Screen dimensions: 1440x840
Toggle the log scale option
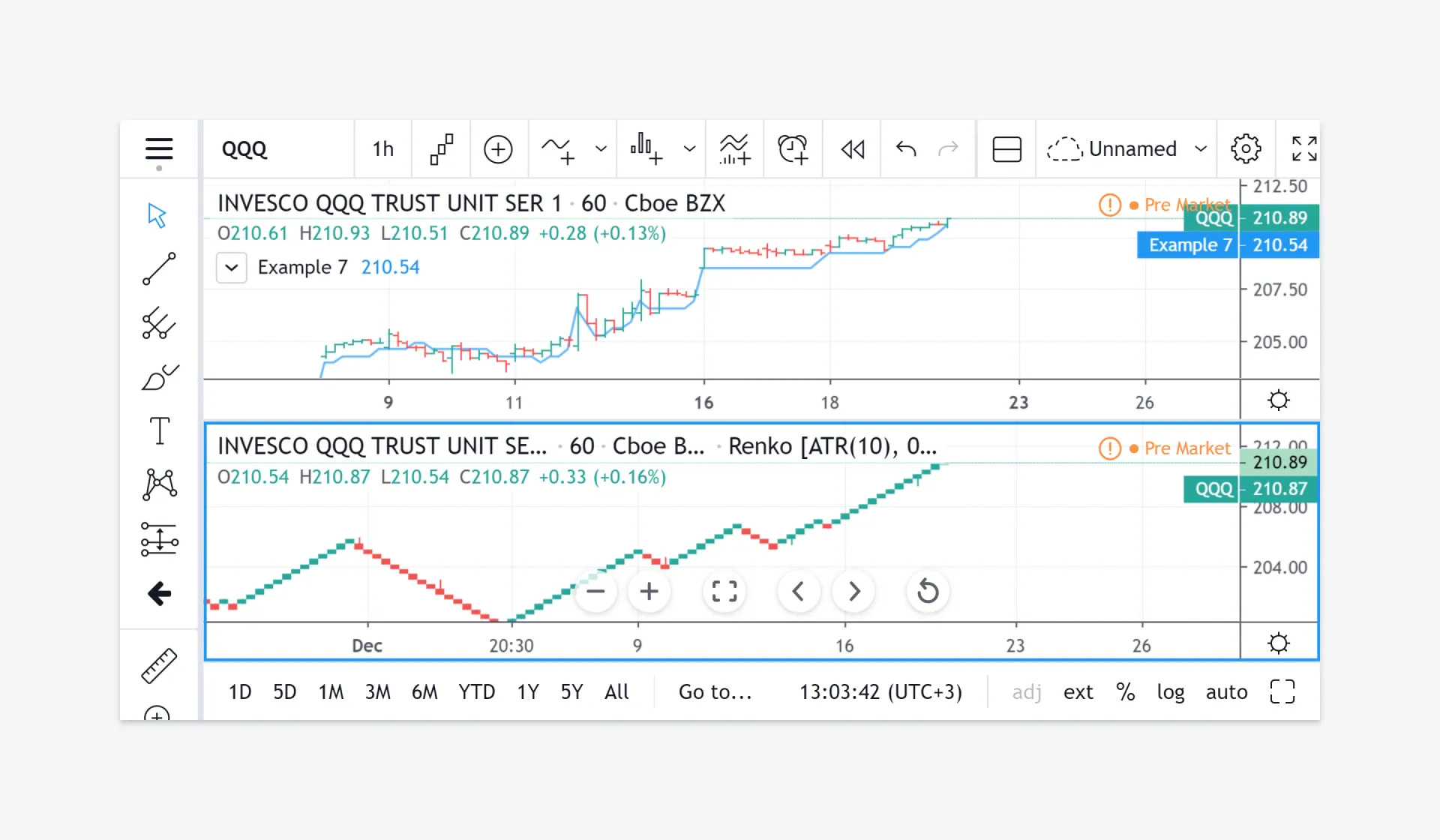pos(1170,691)
